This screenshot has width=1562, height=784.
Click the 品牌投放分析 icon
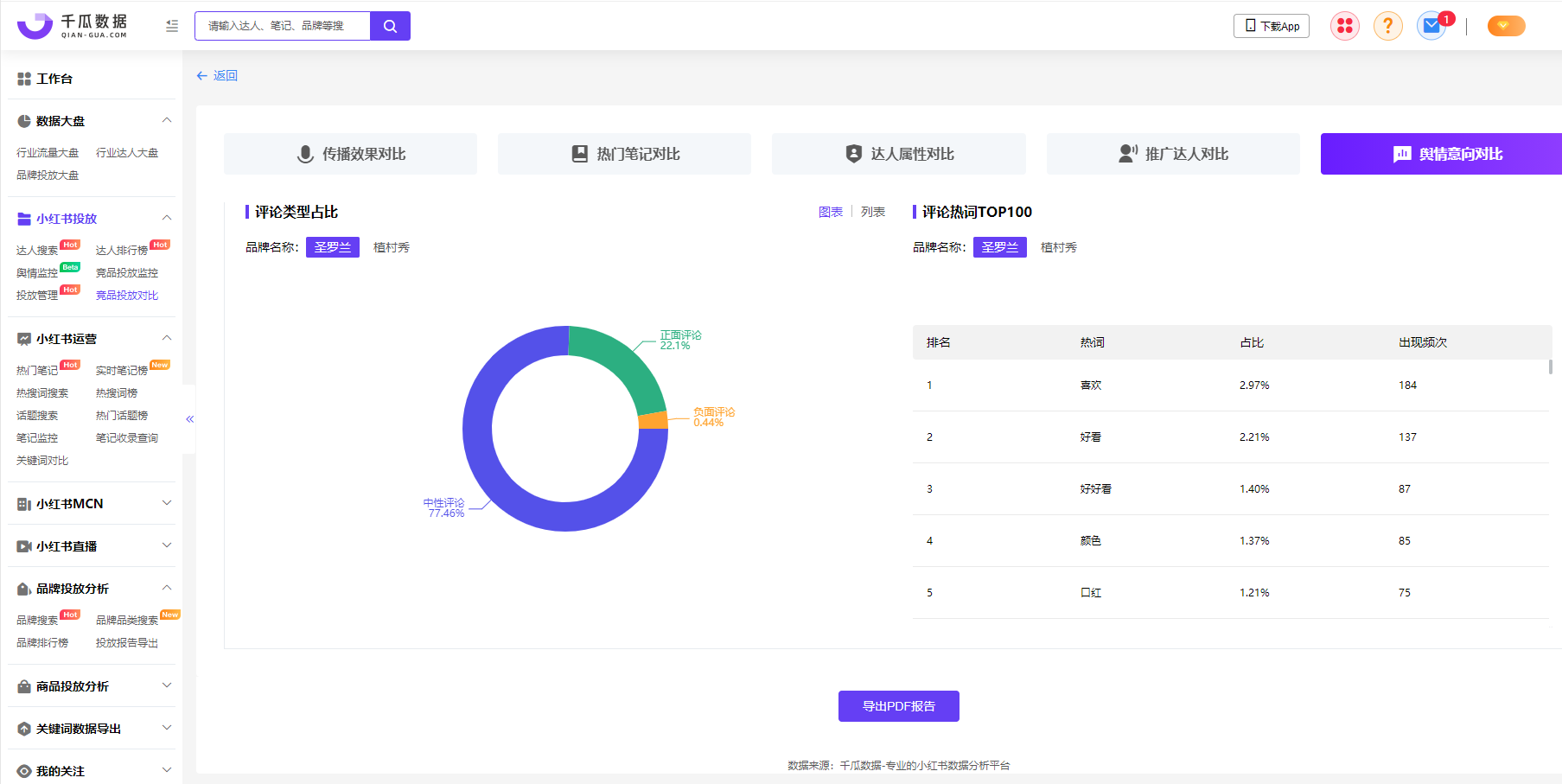click(x=24, y=589)
